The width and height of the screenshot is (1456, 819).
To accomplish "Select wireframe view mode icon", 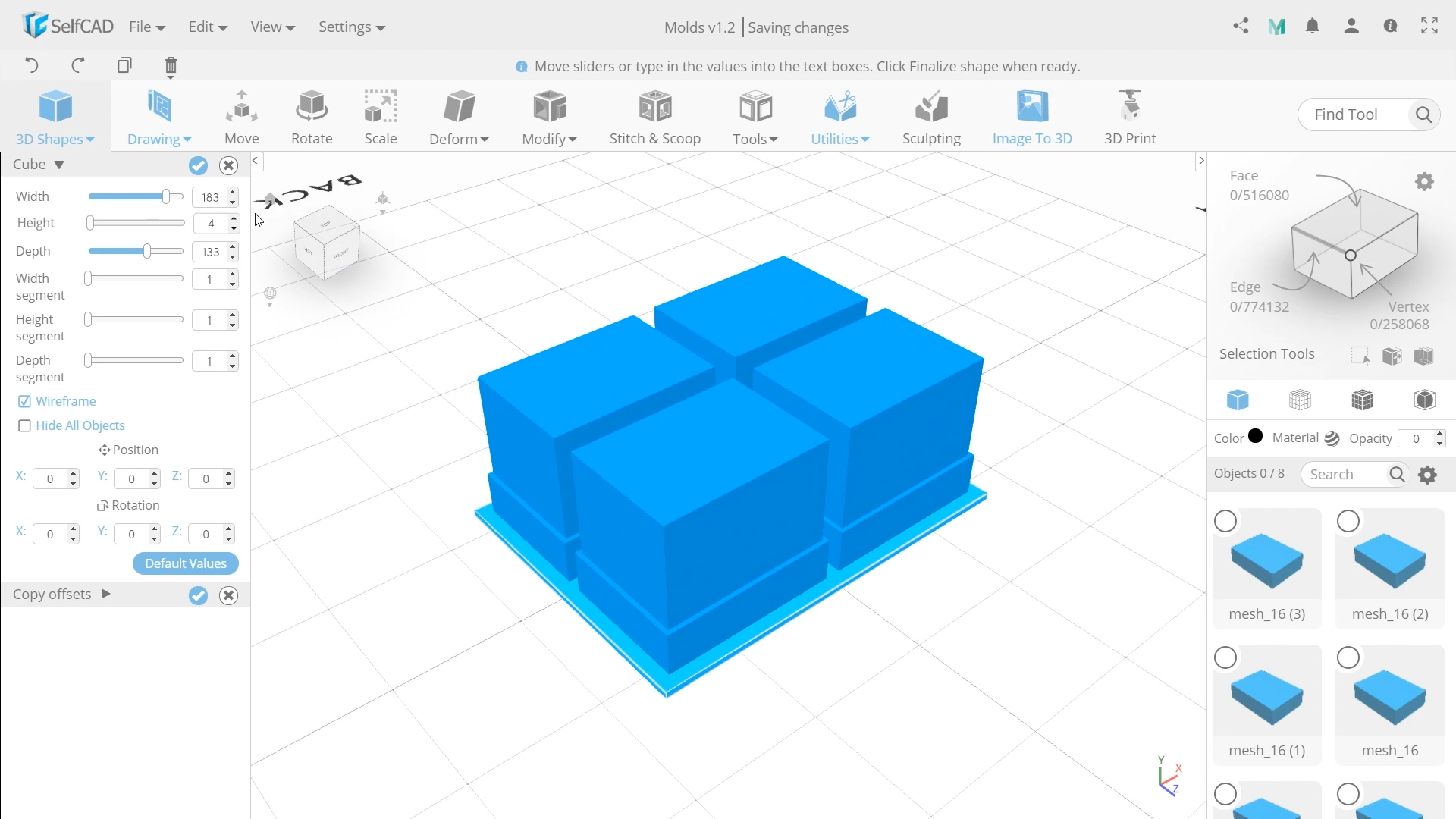I will click(1300, 400).
